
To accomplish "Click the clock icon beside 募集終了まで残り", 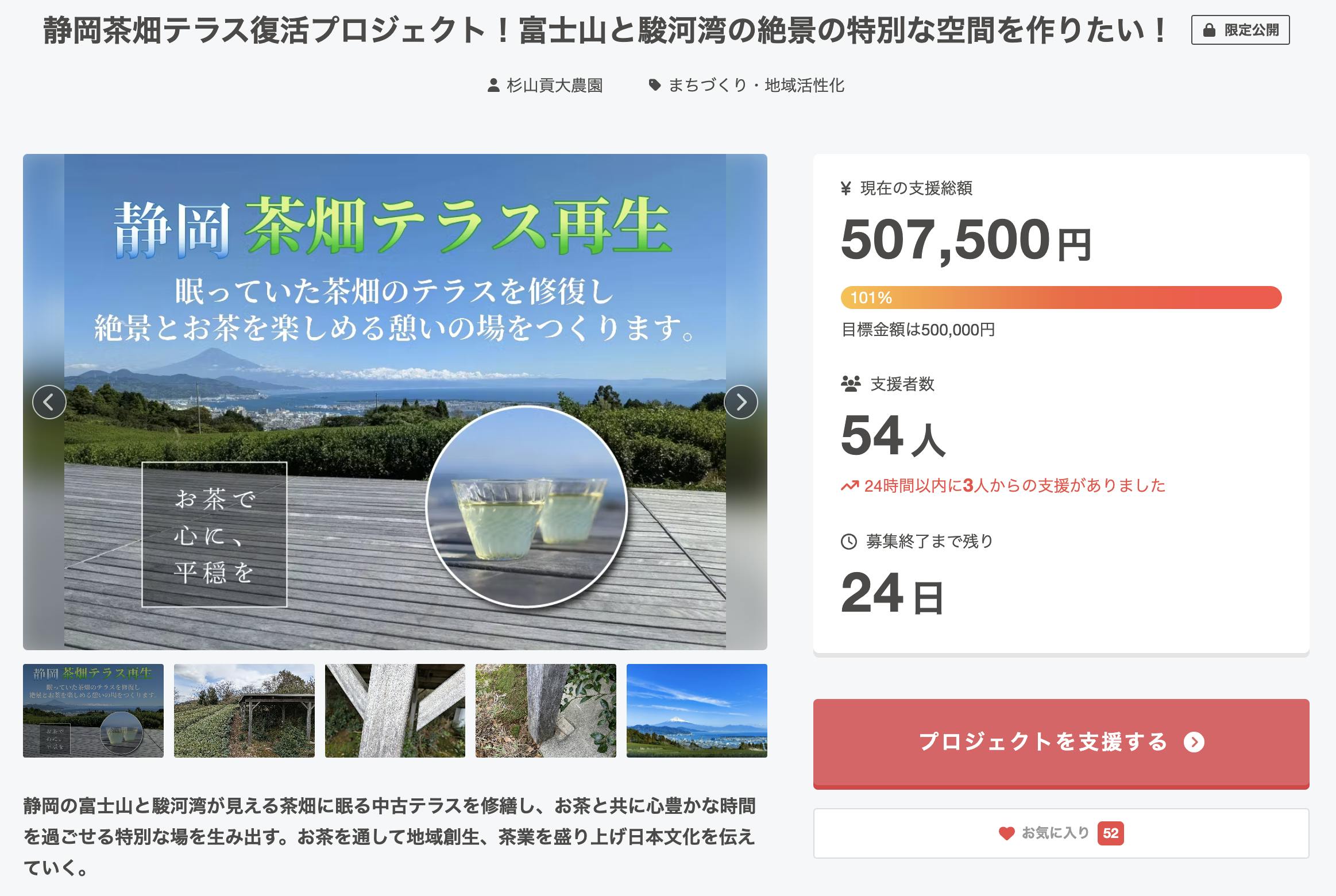I will click(x=849, y=542).
